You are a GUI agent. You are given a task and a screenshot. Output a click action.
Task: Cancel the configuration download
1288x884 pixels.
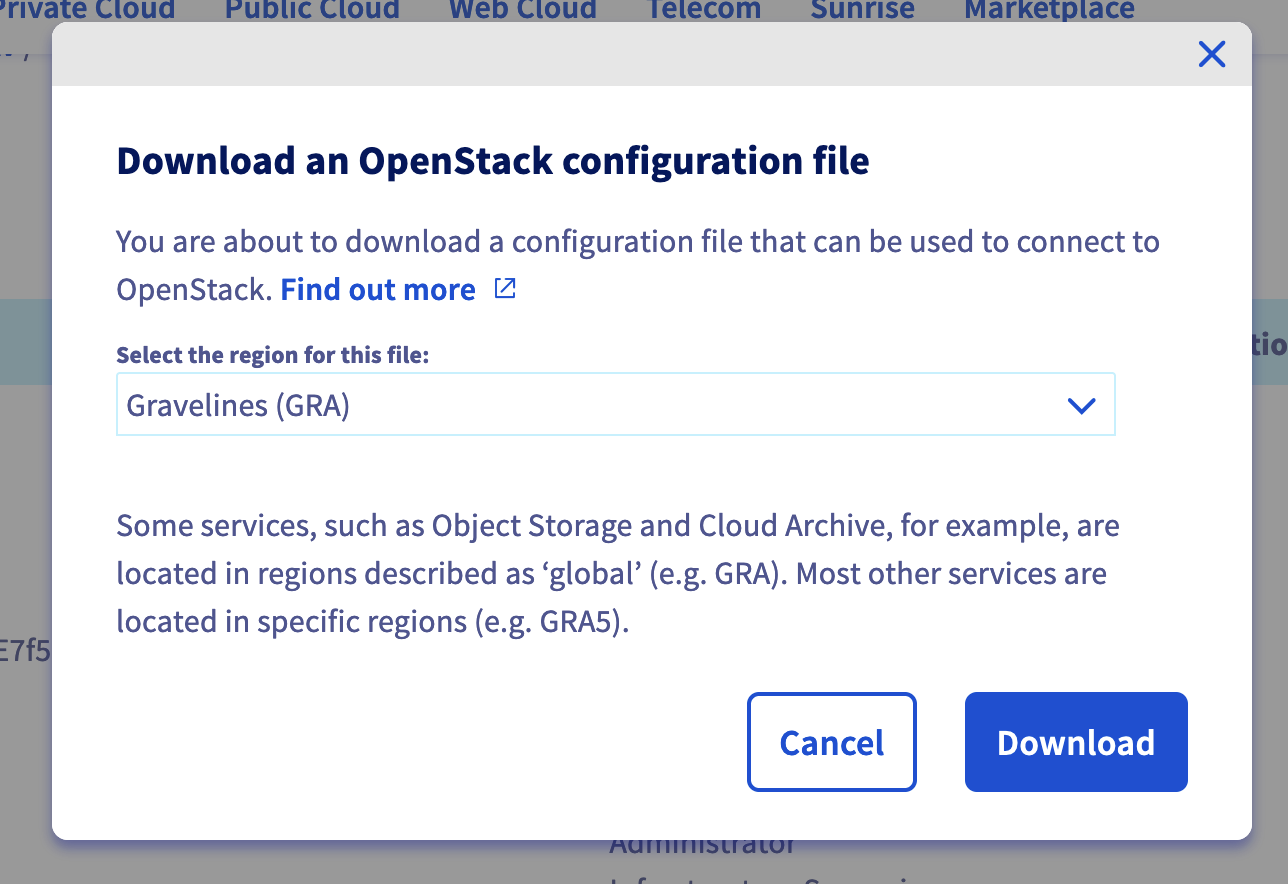point(831,742)
